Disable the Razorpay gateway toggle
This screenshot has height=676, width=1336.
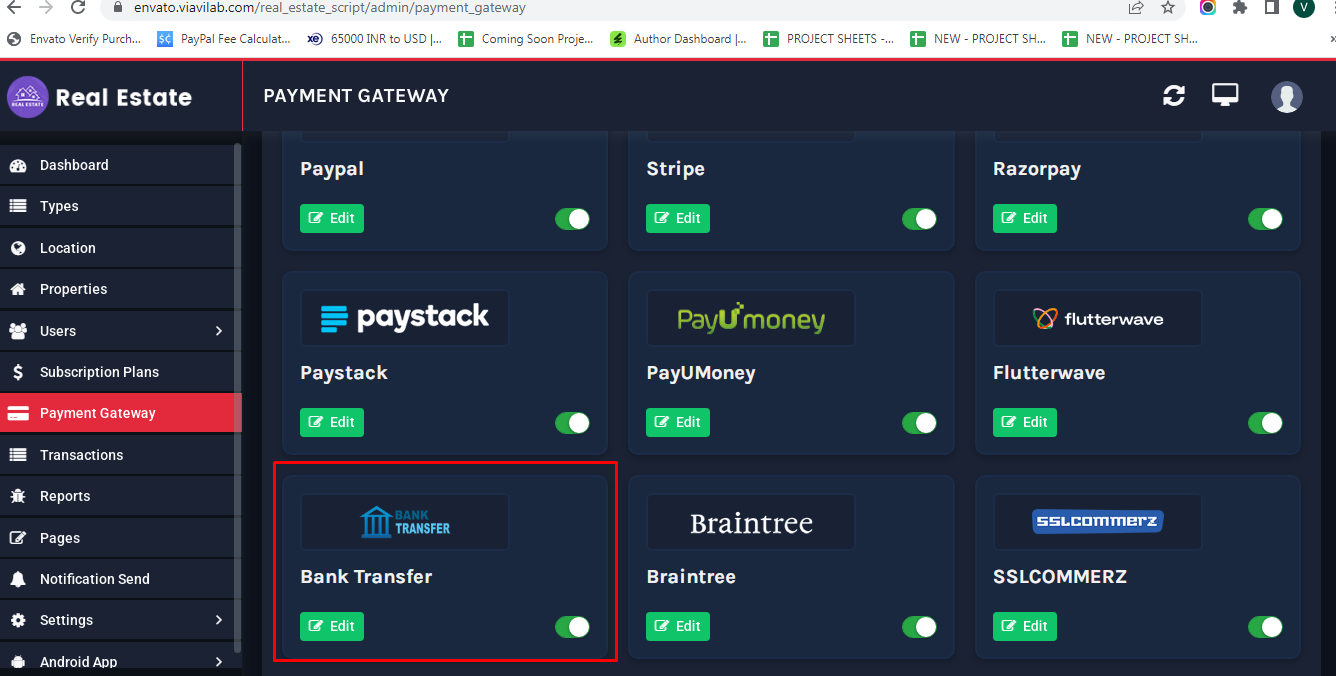(1266, 219)
